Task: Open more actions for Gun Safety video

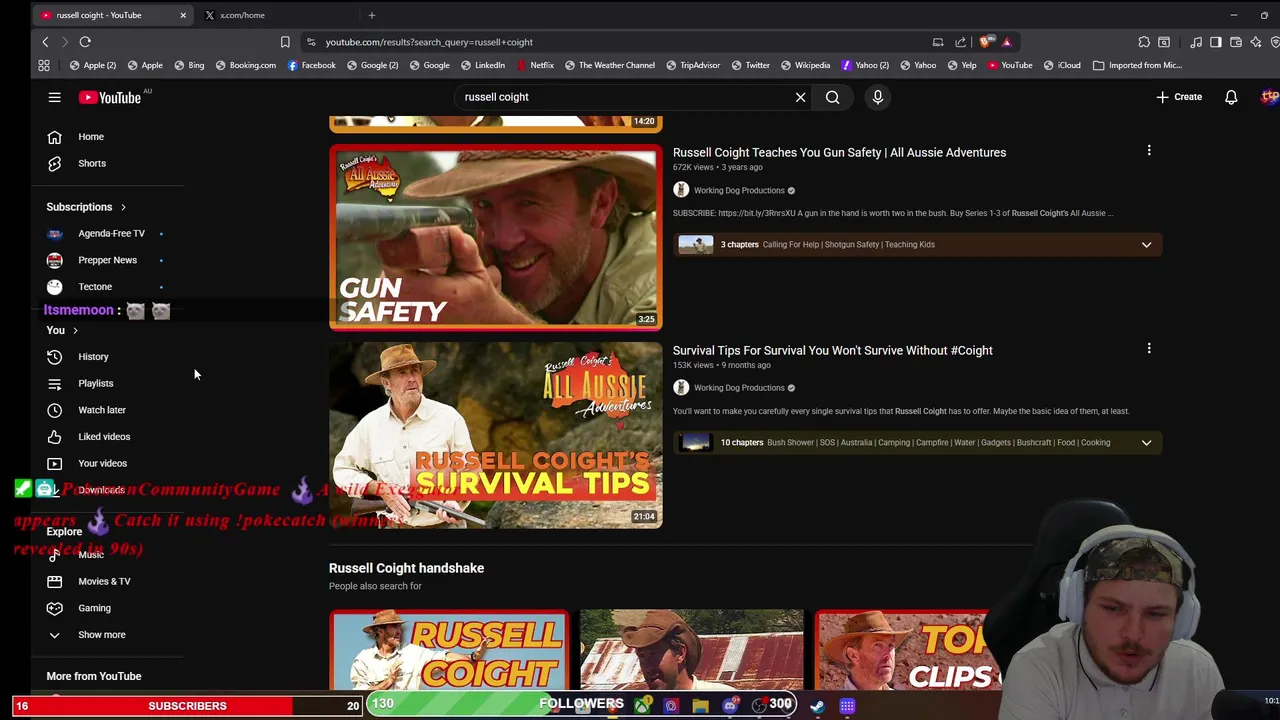Action: (1149, 151)
